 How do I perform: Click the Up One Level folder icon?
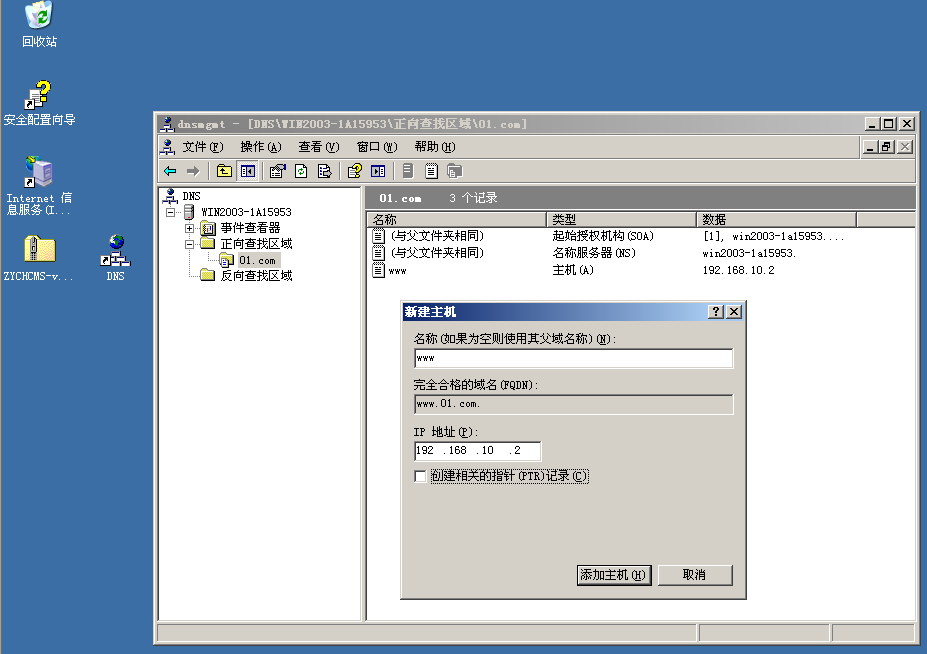tap(224, 171)
